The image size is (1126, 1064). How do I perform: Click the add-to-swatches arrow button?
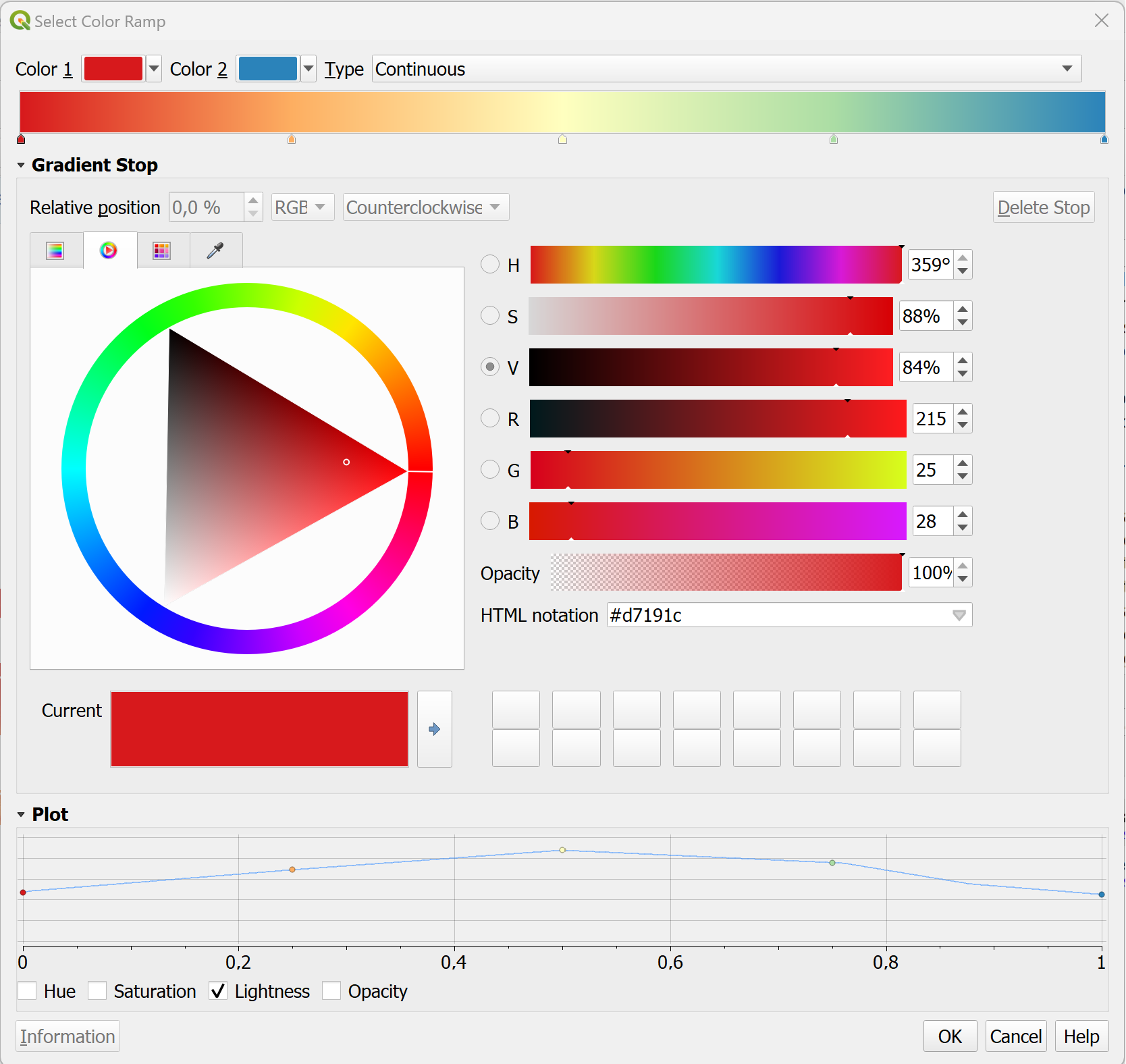(x=435, y=729)
